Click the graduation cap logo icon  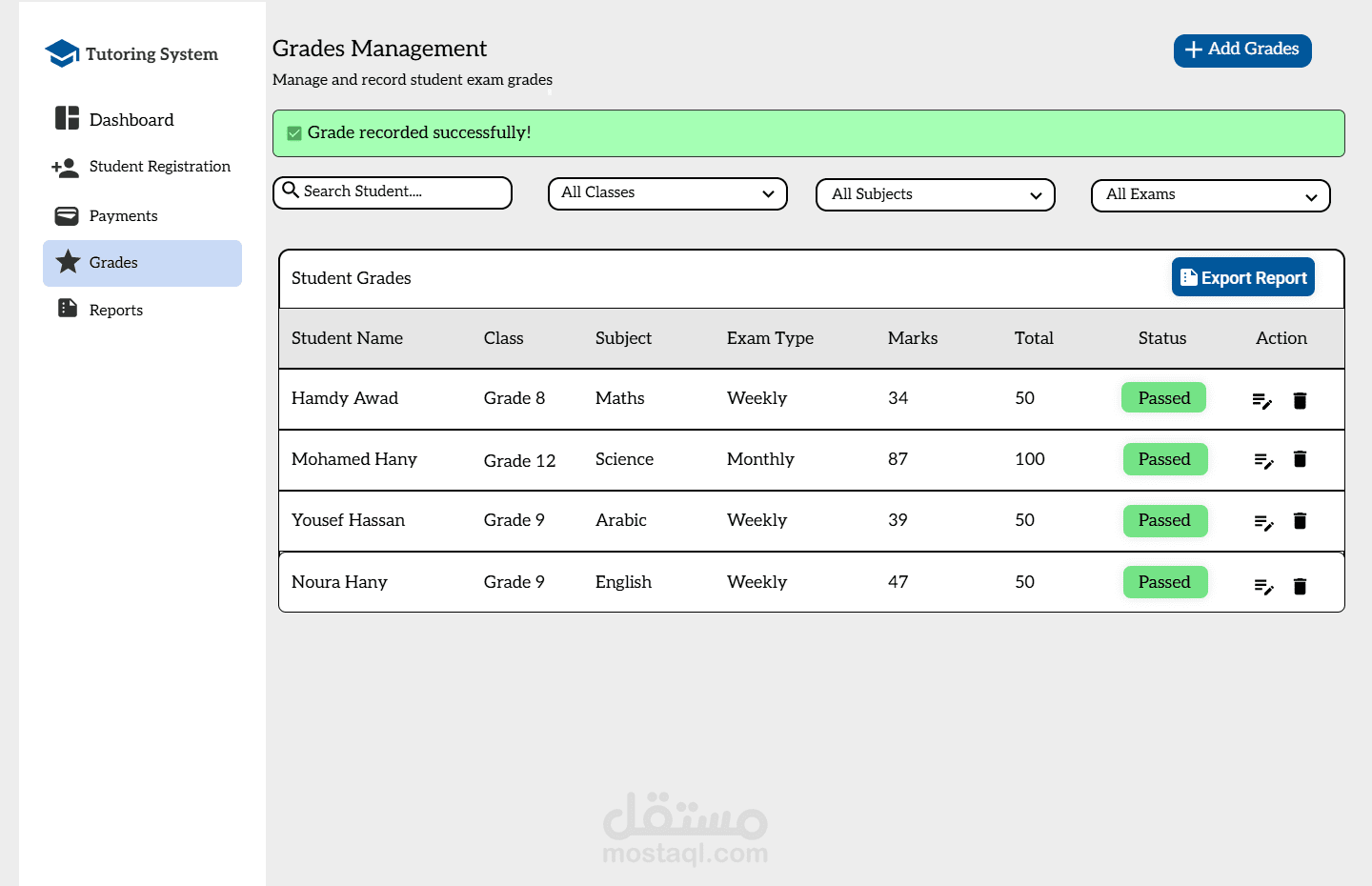(62, 53)
